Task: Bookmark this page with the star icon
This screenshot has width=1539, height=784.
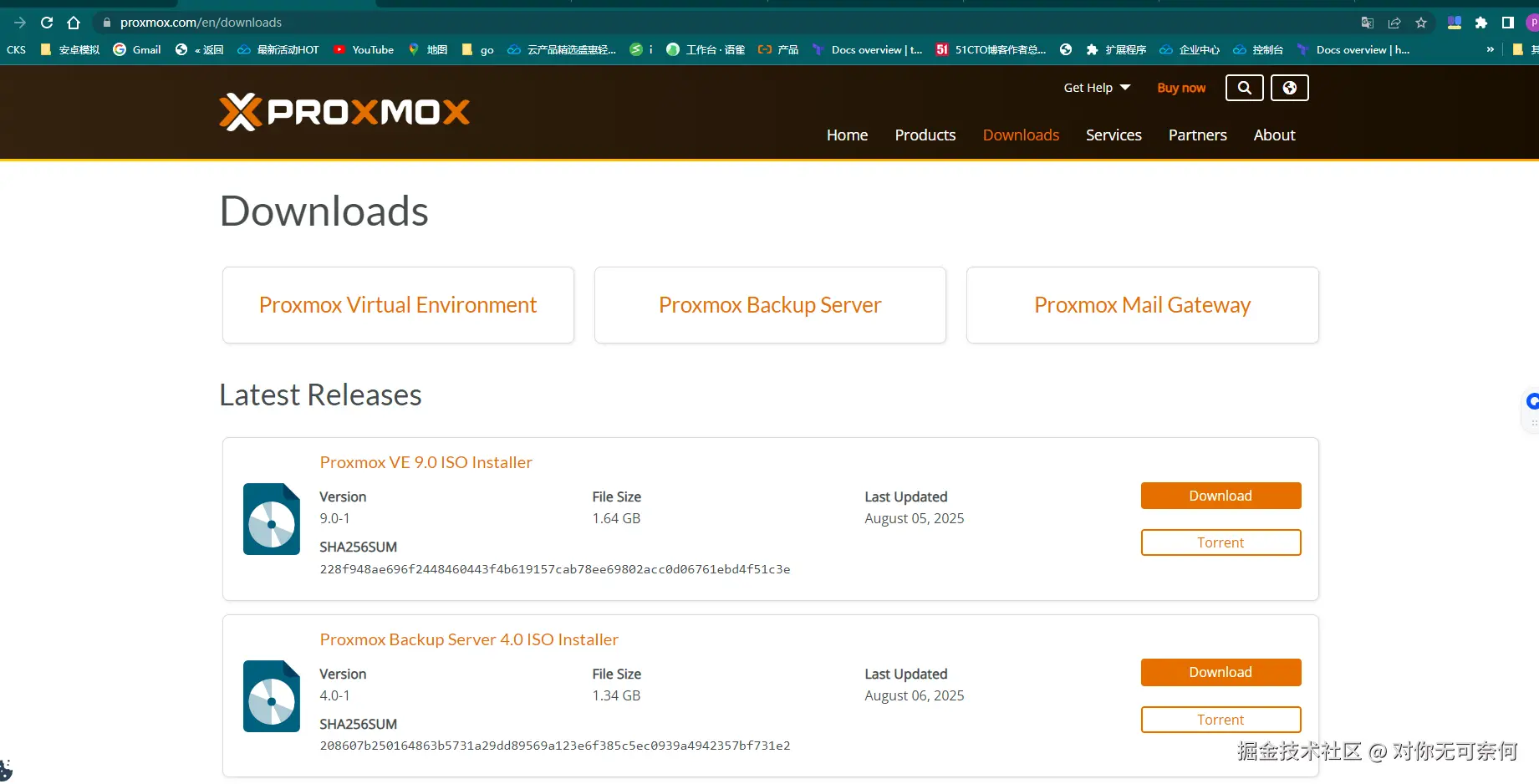Action: [x=1421, y=23]
